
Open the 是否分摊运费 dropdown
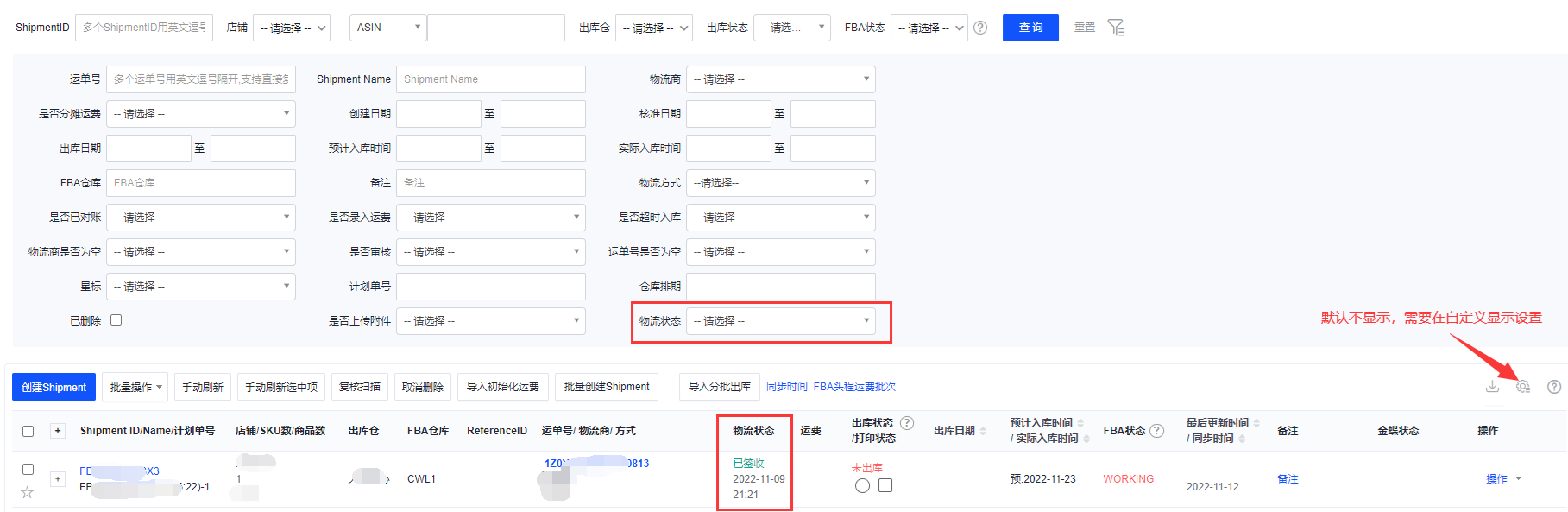[200, 114]
